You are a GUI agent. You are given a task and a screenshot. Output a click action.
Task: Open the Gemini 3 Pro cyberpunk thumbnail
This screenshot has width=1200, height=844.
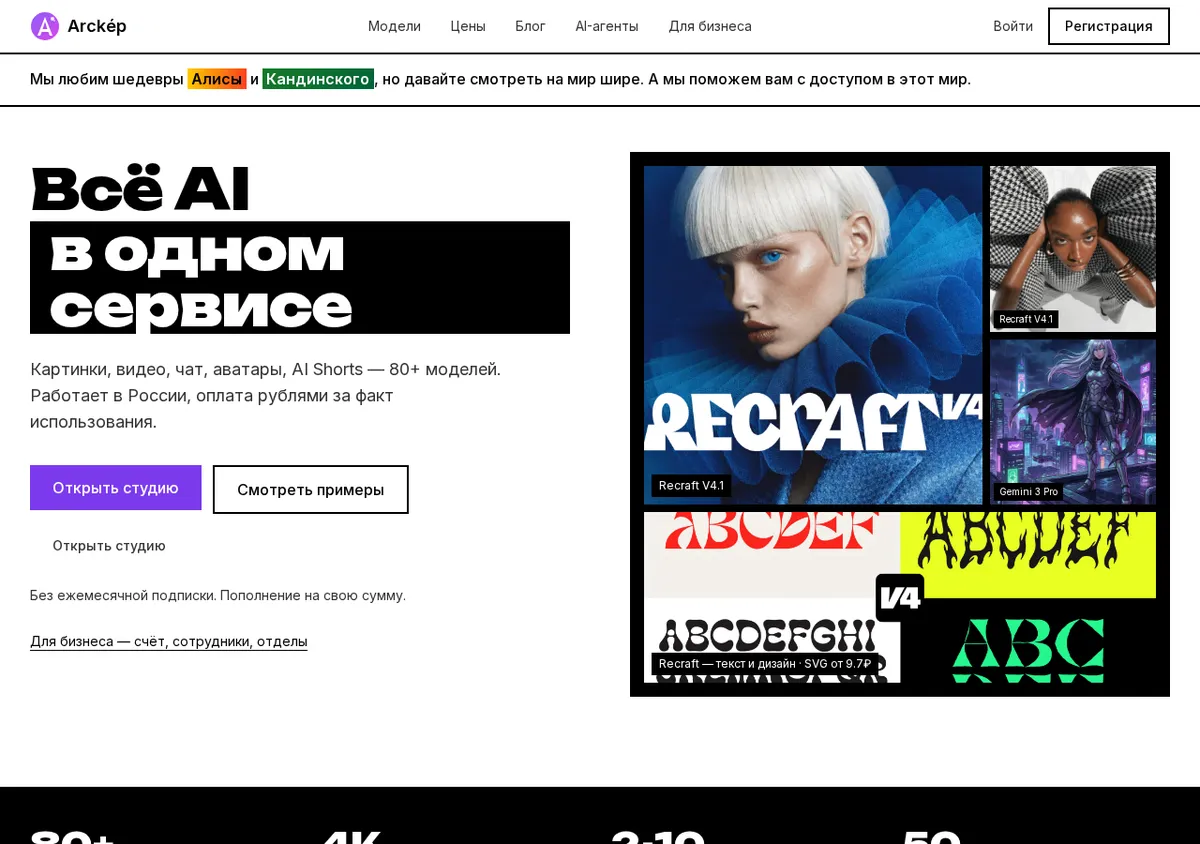1073,422
